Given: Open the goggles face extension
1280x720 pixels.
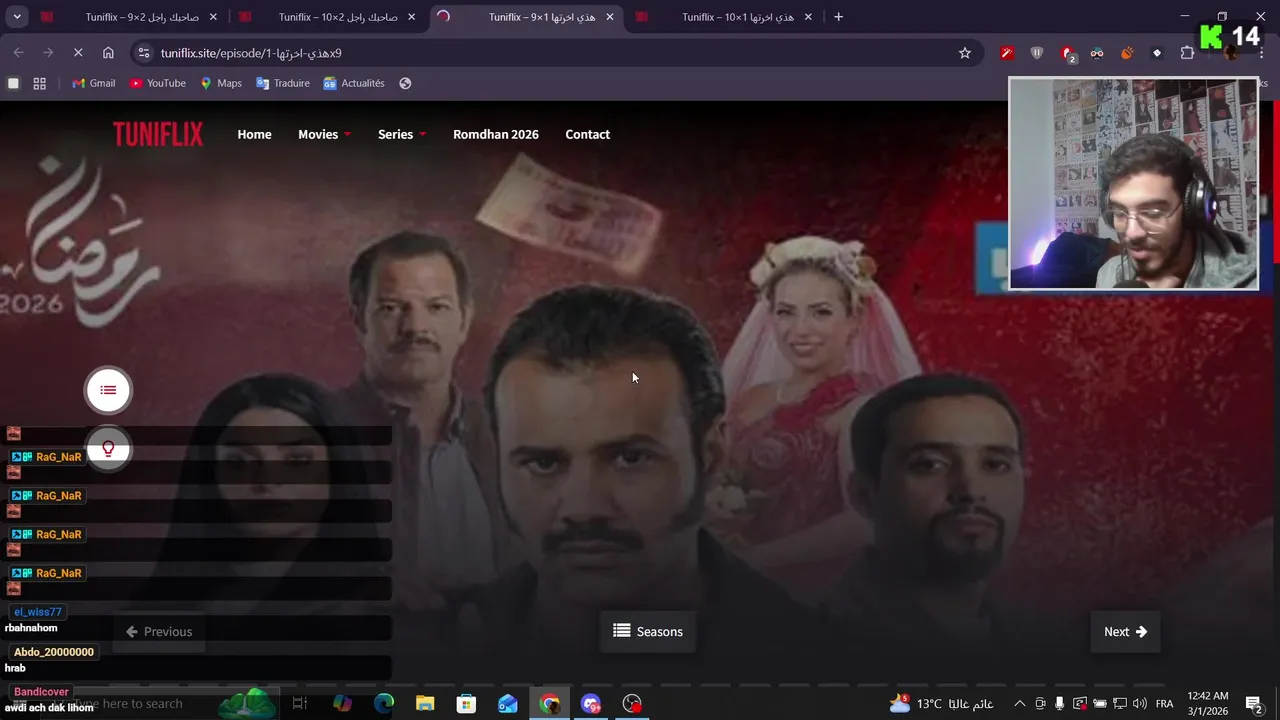Looking at the screenshot, I should 1097,53.
